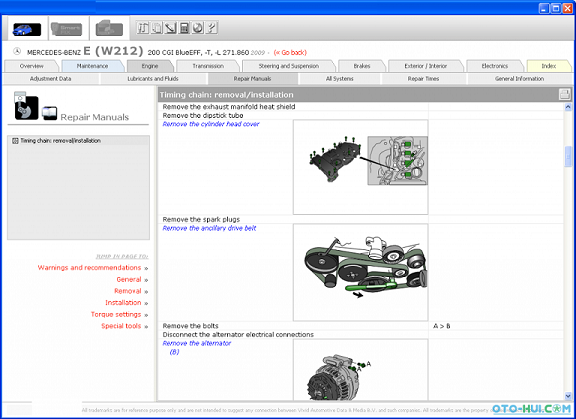Open Remove the cylinder head cover link
This screenshot has height=419, width=576.
click(x=211, y=124)
